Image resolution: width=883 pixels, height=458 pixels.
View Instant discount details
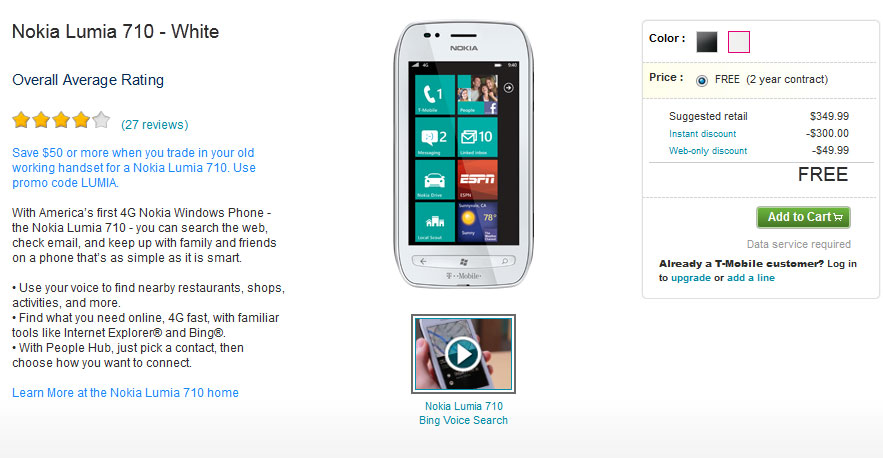coord(702,134)
